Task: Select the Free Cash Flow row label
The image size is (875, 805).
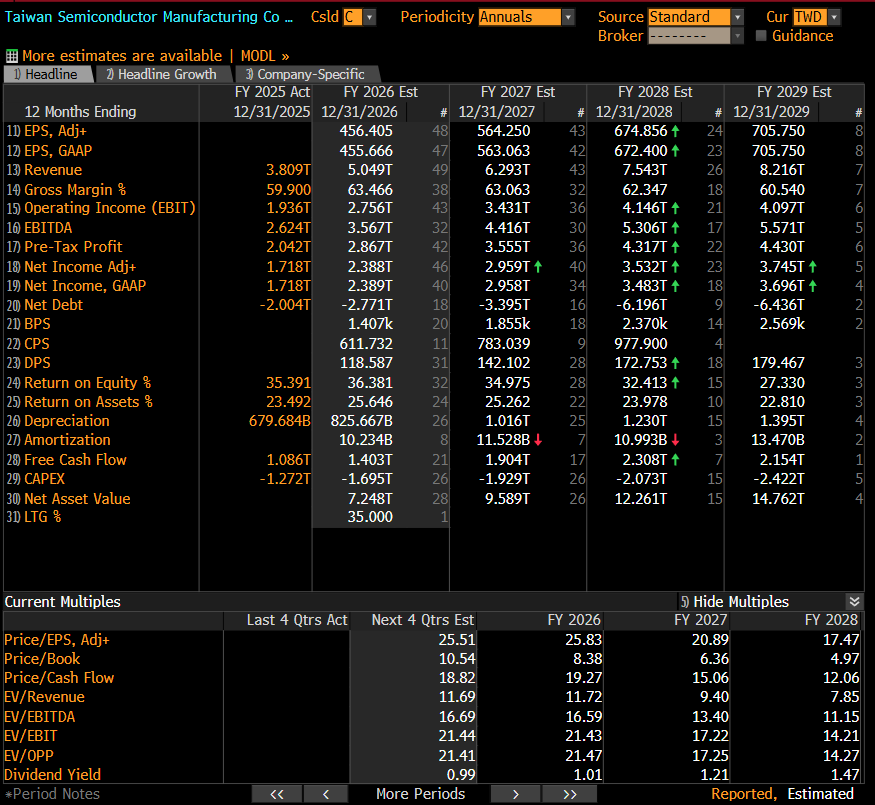Action: [x=75, y=460]
